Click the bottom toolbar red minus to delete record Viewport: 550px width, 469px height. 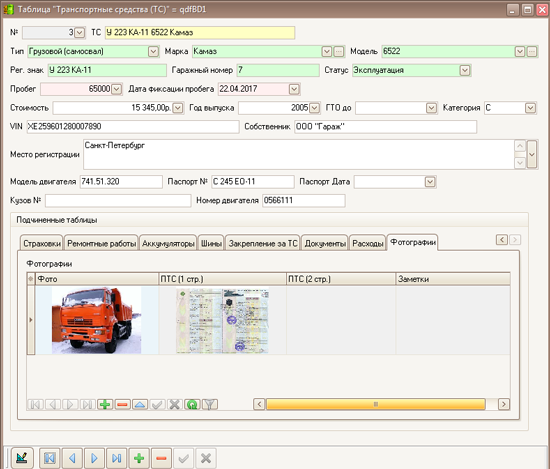pos(161,458)
